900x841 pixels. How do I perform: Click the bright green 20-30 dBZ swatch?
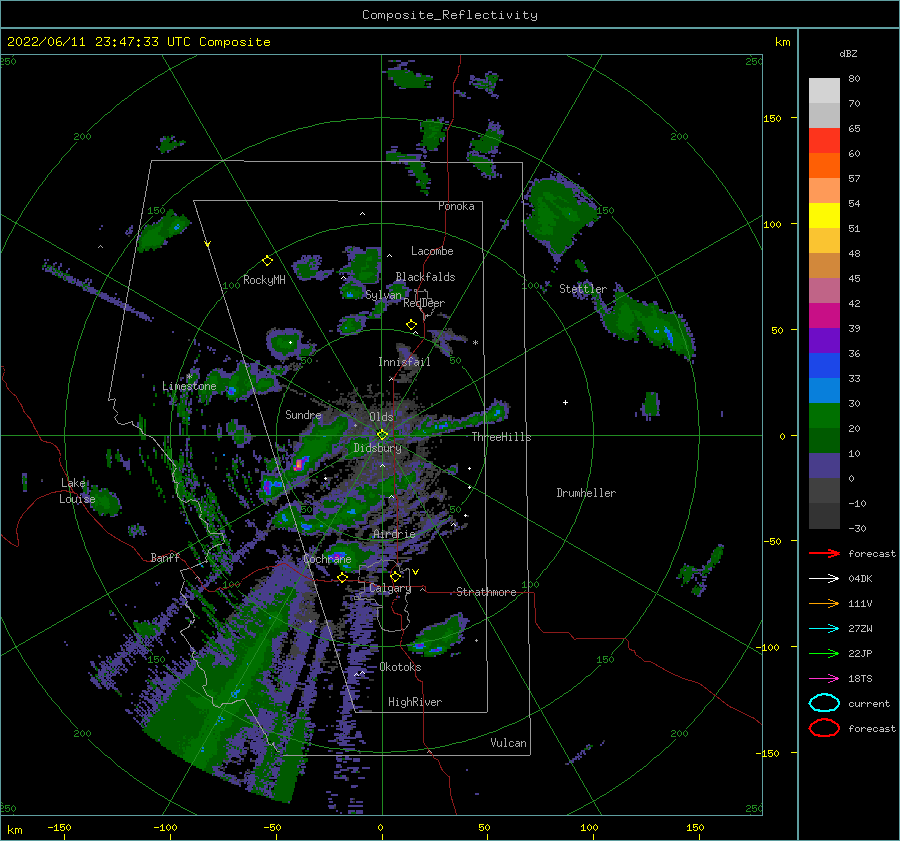click(824, 415)
